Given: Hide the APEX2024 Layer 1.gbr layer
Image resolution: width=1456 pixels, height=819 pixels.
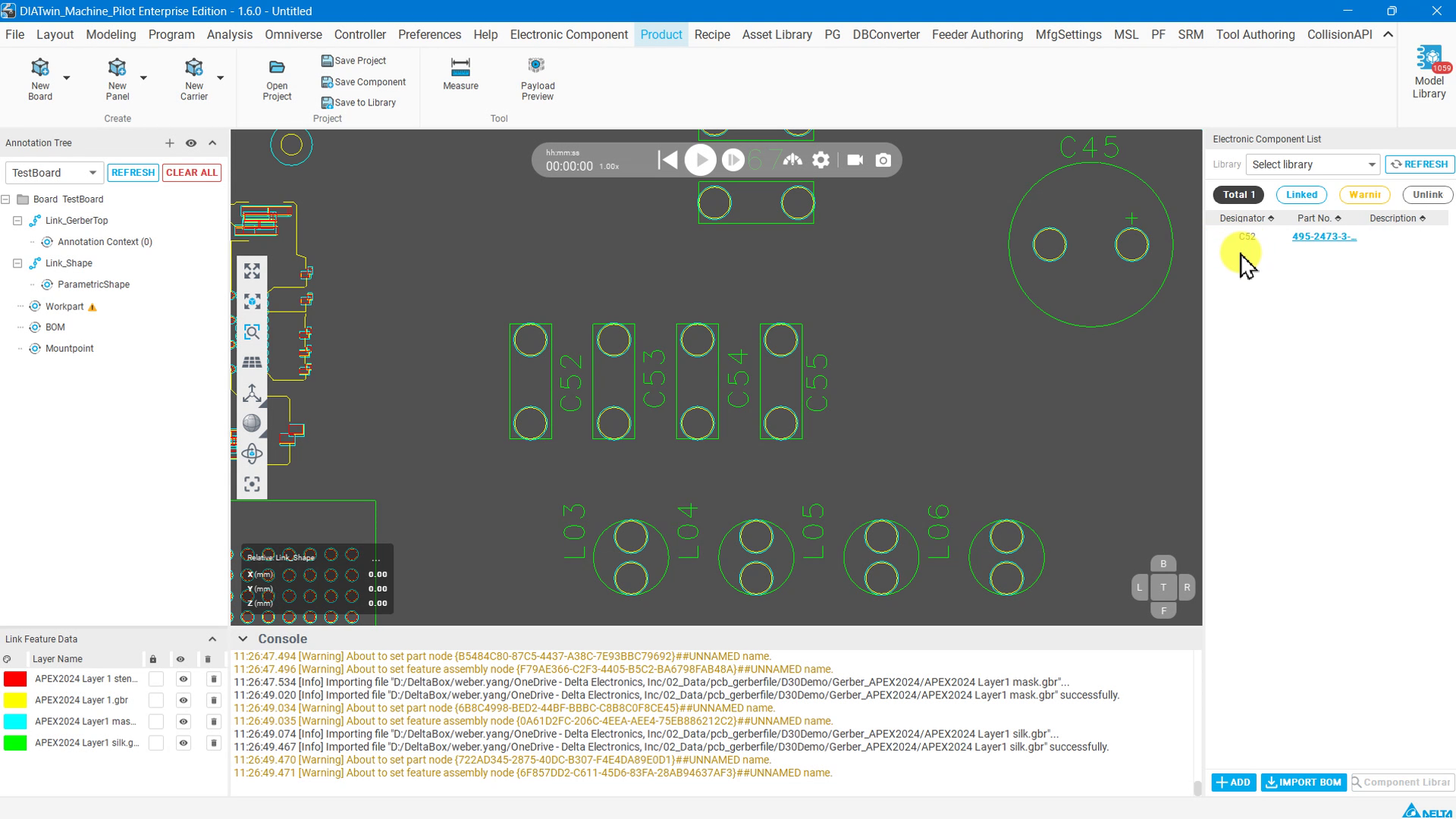Looking at the screenshot, I should tap(183, 700).
